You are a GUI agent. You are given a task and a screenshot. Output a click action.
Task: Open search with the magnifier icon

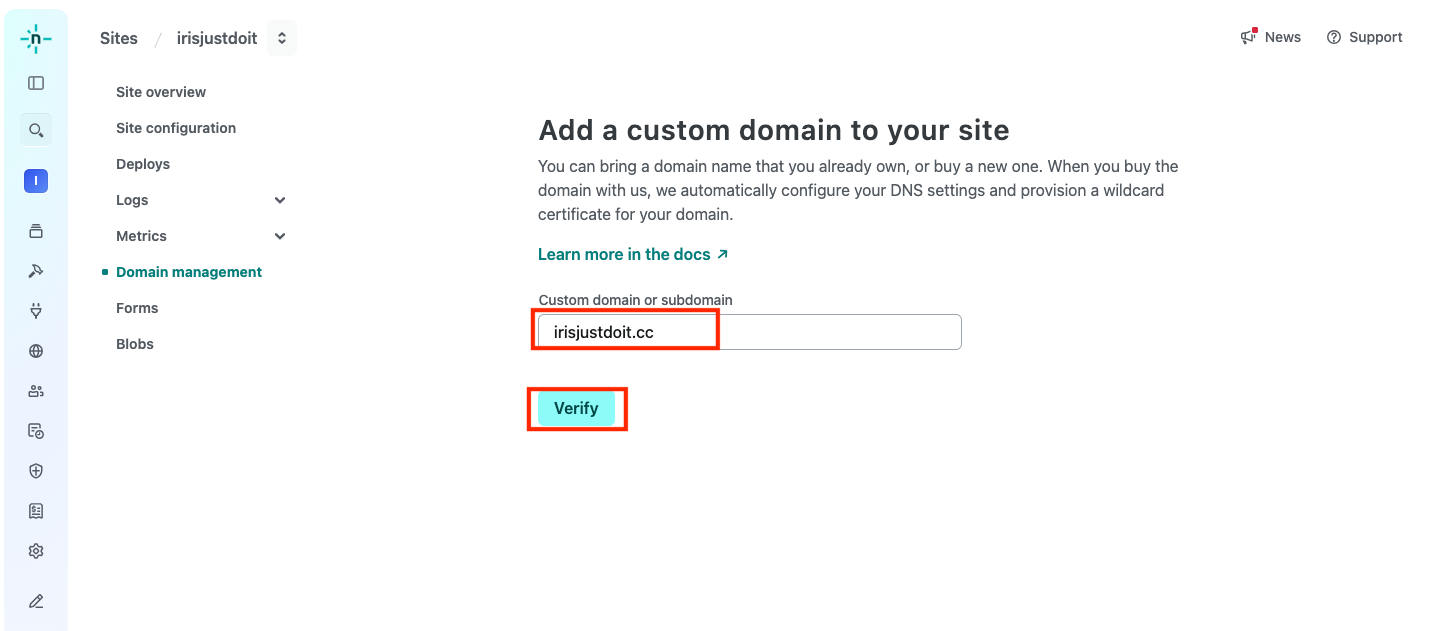pyautogui.click(x=36, y=130)
